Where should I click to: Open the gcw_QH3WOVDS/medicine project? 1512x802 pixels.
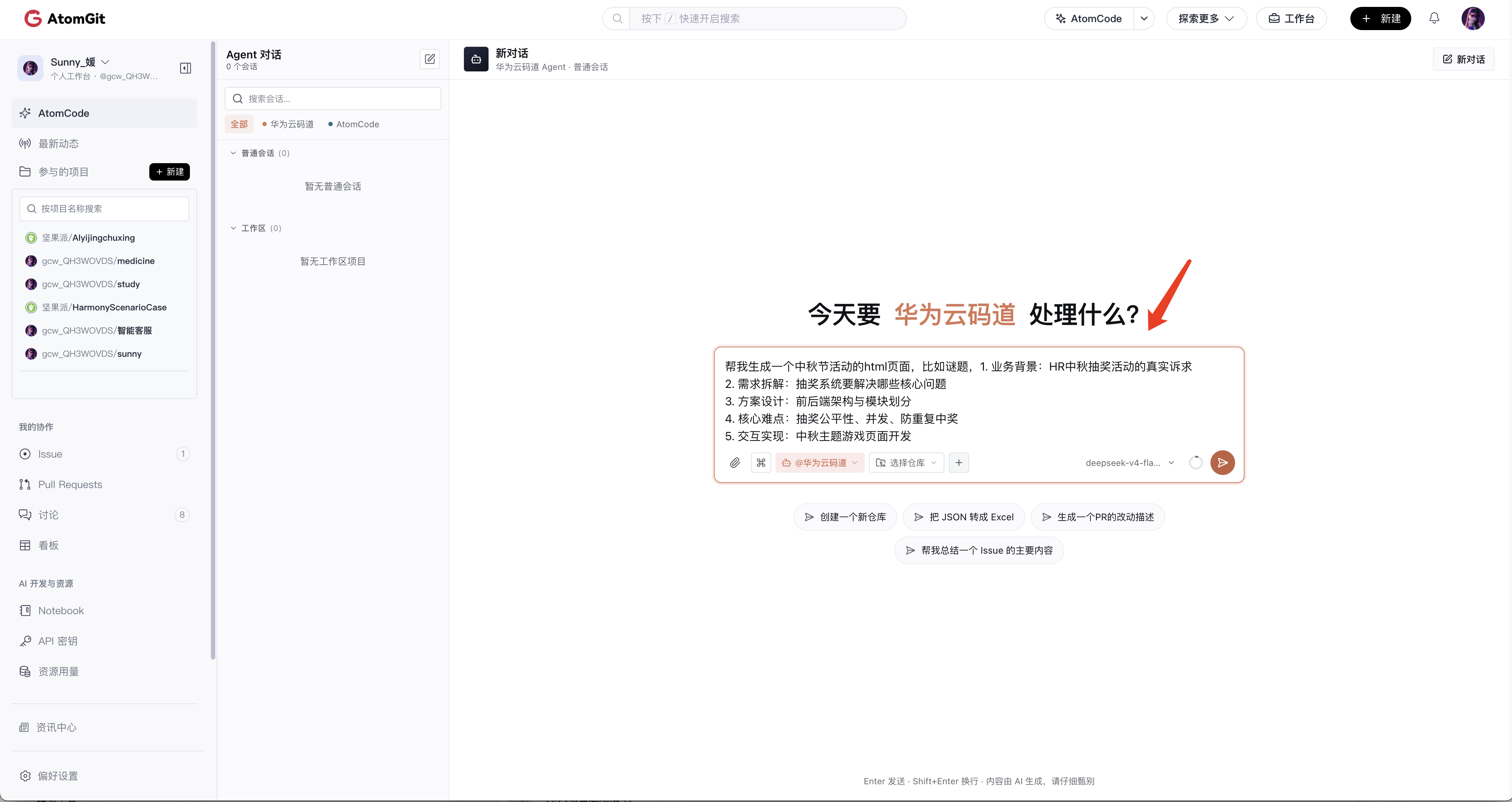tap(98, 261)
